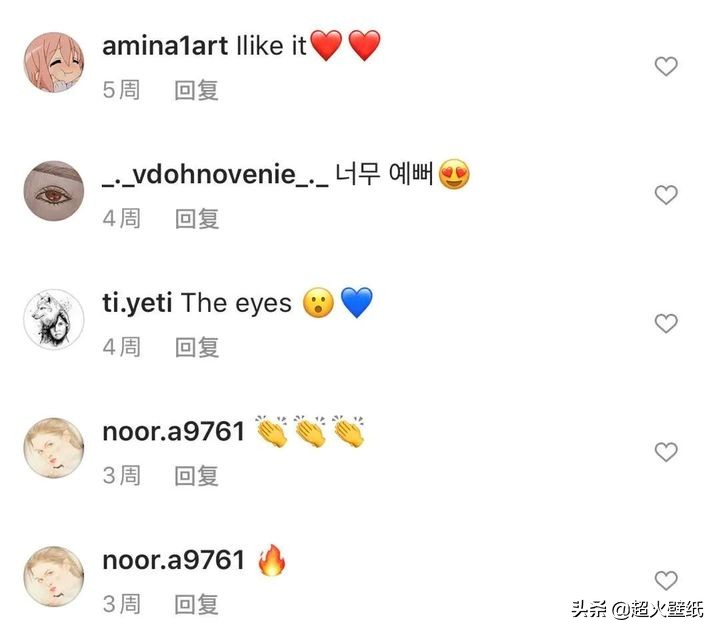Reply to noor.a9761's clapping hands comment
Screen dimensions: 720x635
click(x=196, y=475)
